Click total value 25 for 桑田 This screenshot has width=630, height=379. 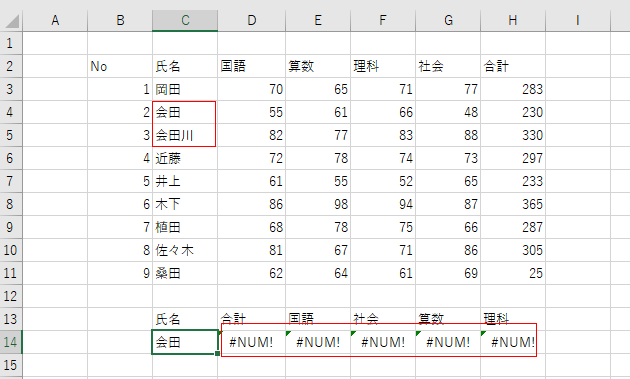pos(513,273)
